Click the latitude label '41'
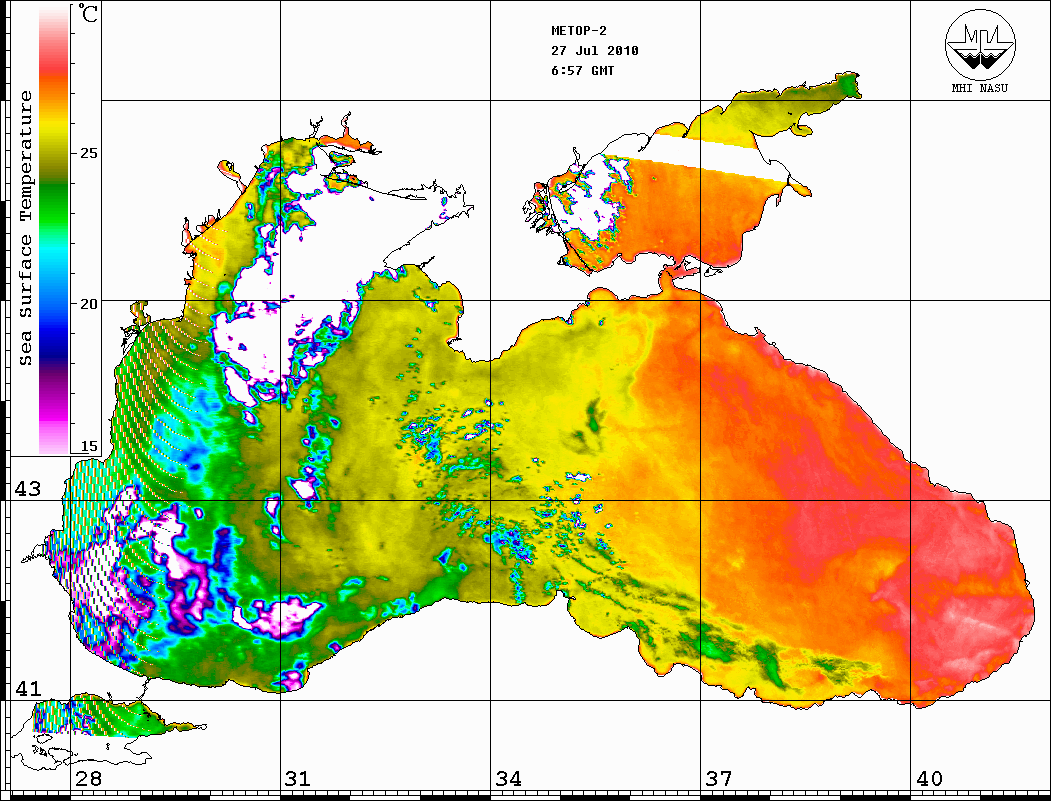1051x801 pixels. (x=28, y=688)
